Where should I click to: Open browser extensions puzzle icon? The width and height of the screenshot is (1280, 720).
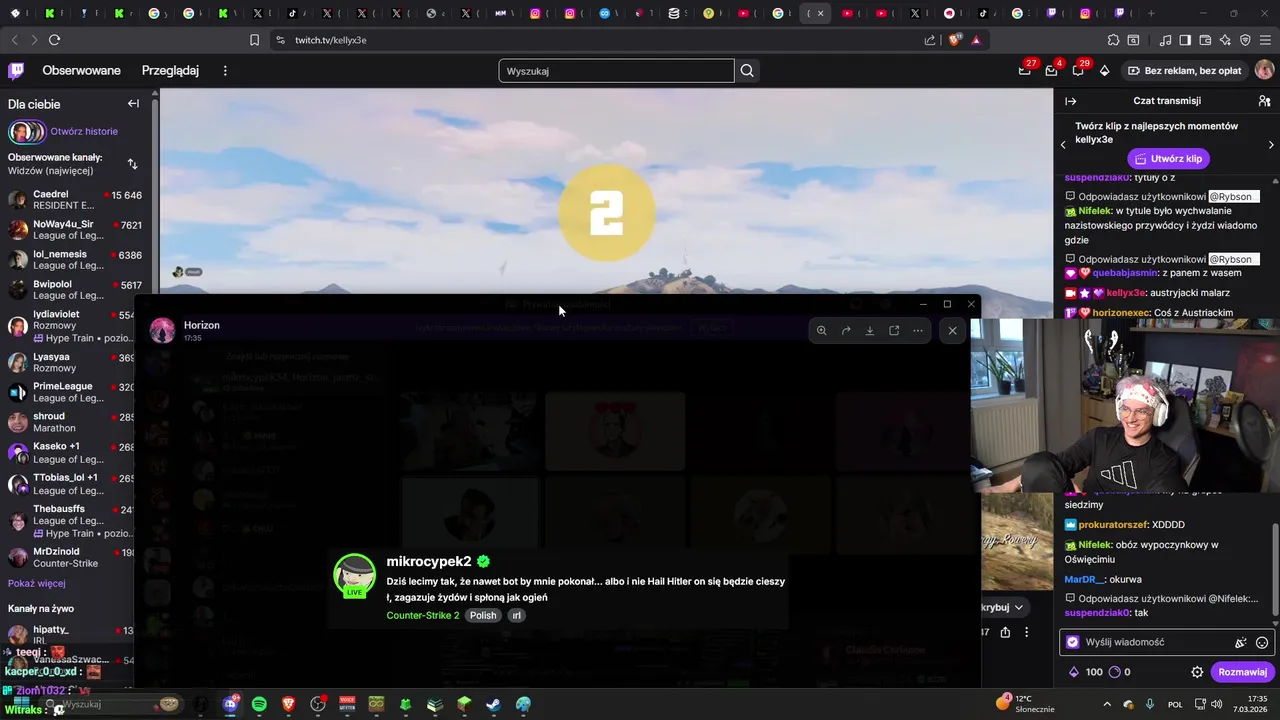pyautogui.click(x=1113, y=40)
